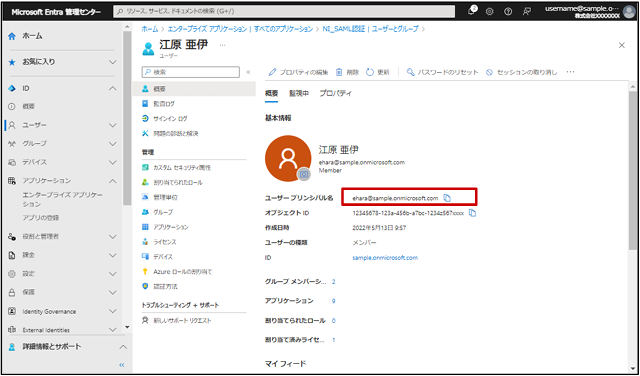Open アプリの登録 sidebar link
640x376 pixels.
pyautogui.click(x=41, y=218)
